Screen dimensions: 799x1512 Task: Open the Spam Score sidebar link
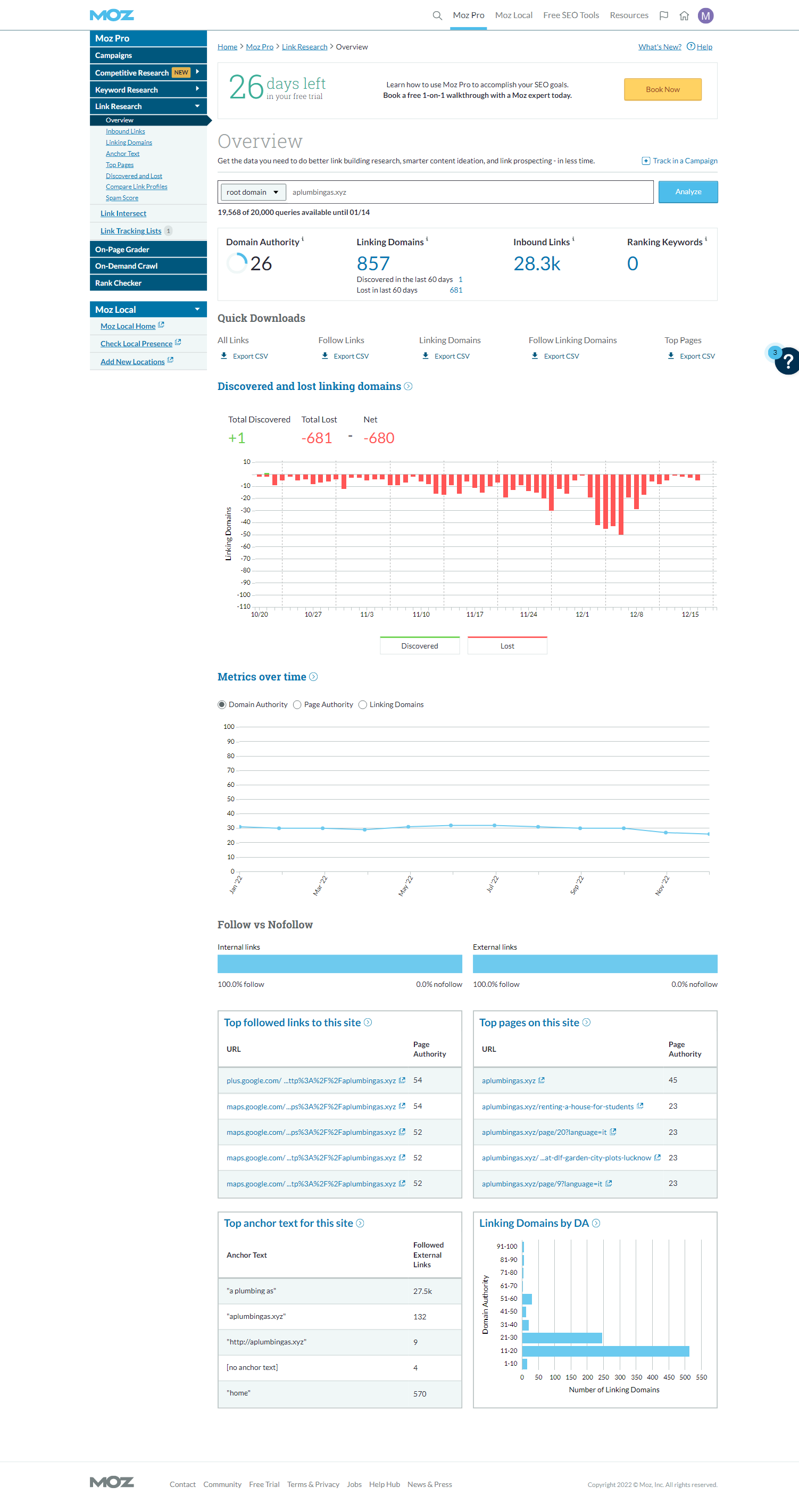(122, 198)
